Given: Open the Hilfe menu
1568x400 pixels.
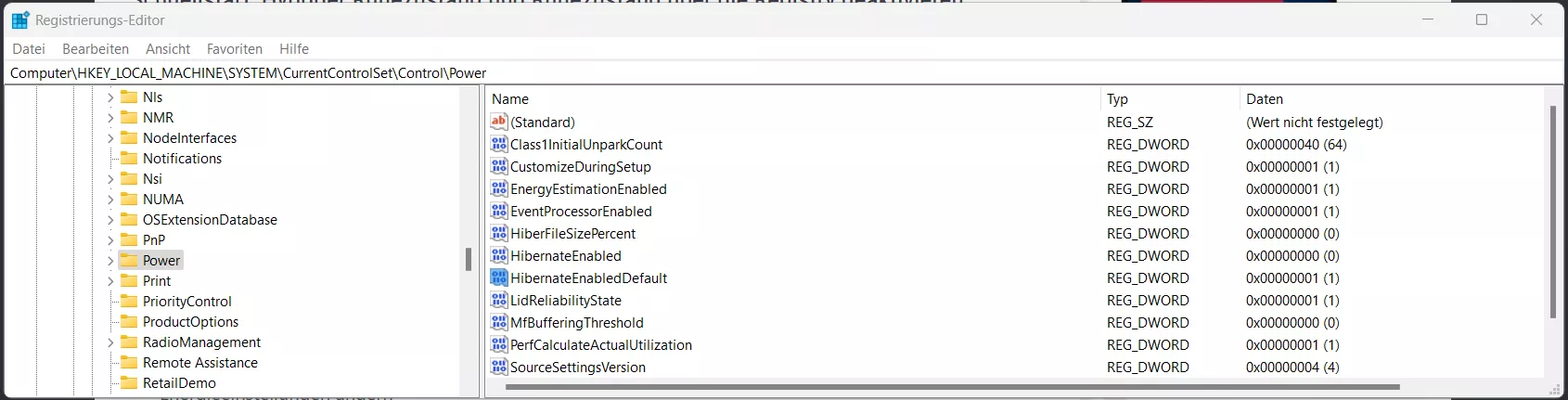Looking at the screenshot, I should pos(294,48).
